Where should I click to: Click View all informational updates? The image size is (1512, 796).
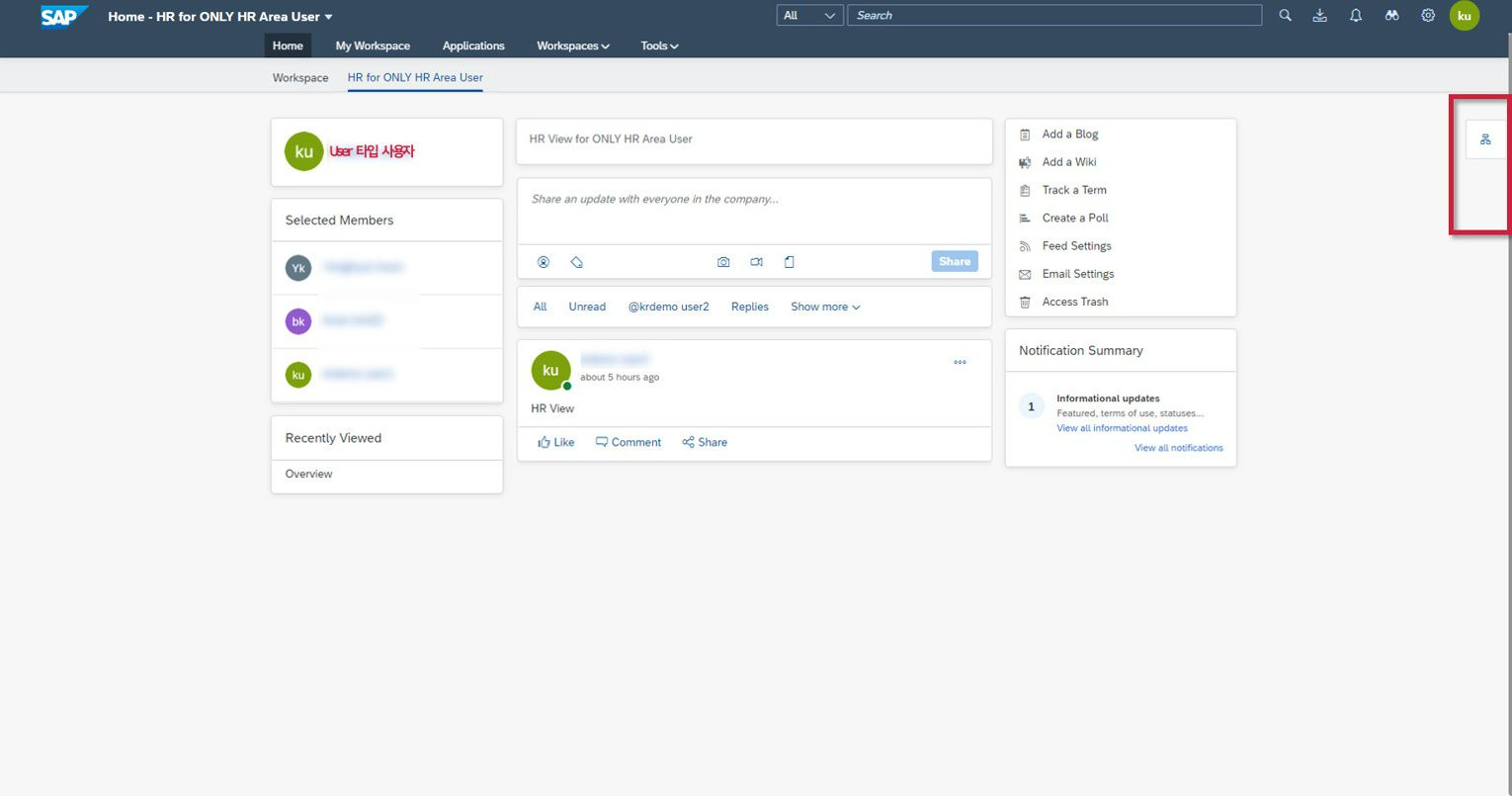(1122, 428)
